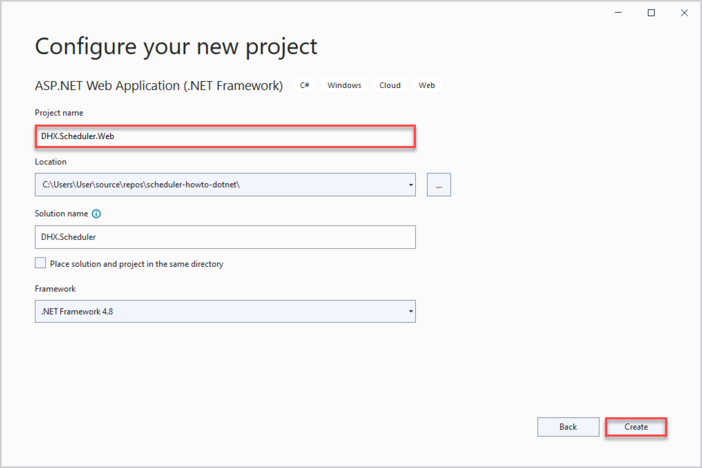702x468 pixels.
Task: Click the info icon beside Solution name
Action: 97,214
